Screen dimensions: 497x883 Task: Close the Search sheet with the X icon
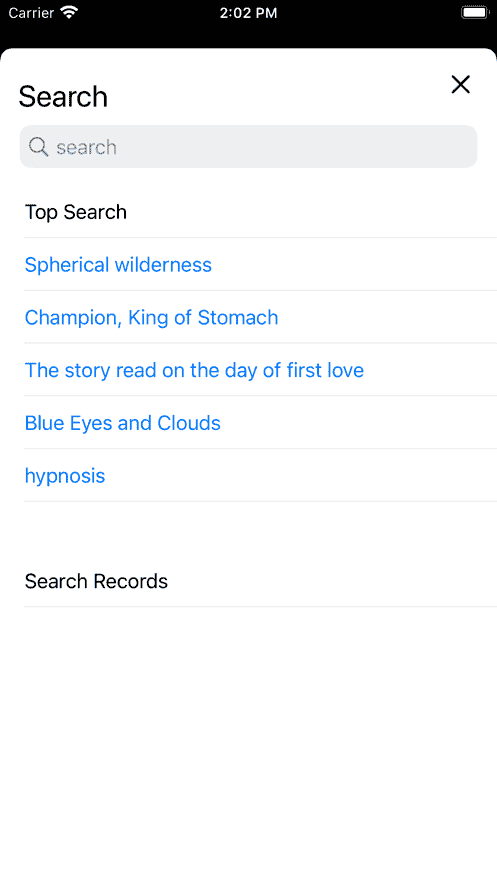pyautogui.click(x=460, y=84)
